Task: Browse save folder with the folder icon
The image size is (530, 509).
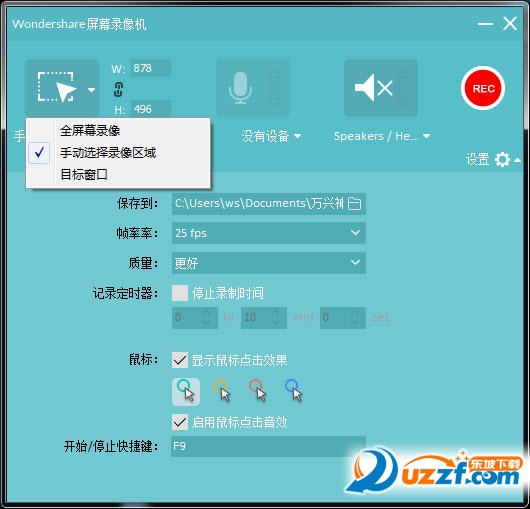Action: 354,203
